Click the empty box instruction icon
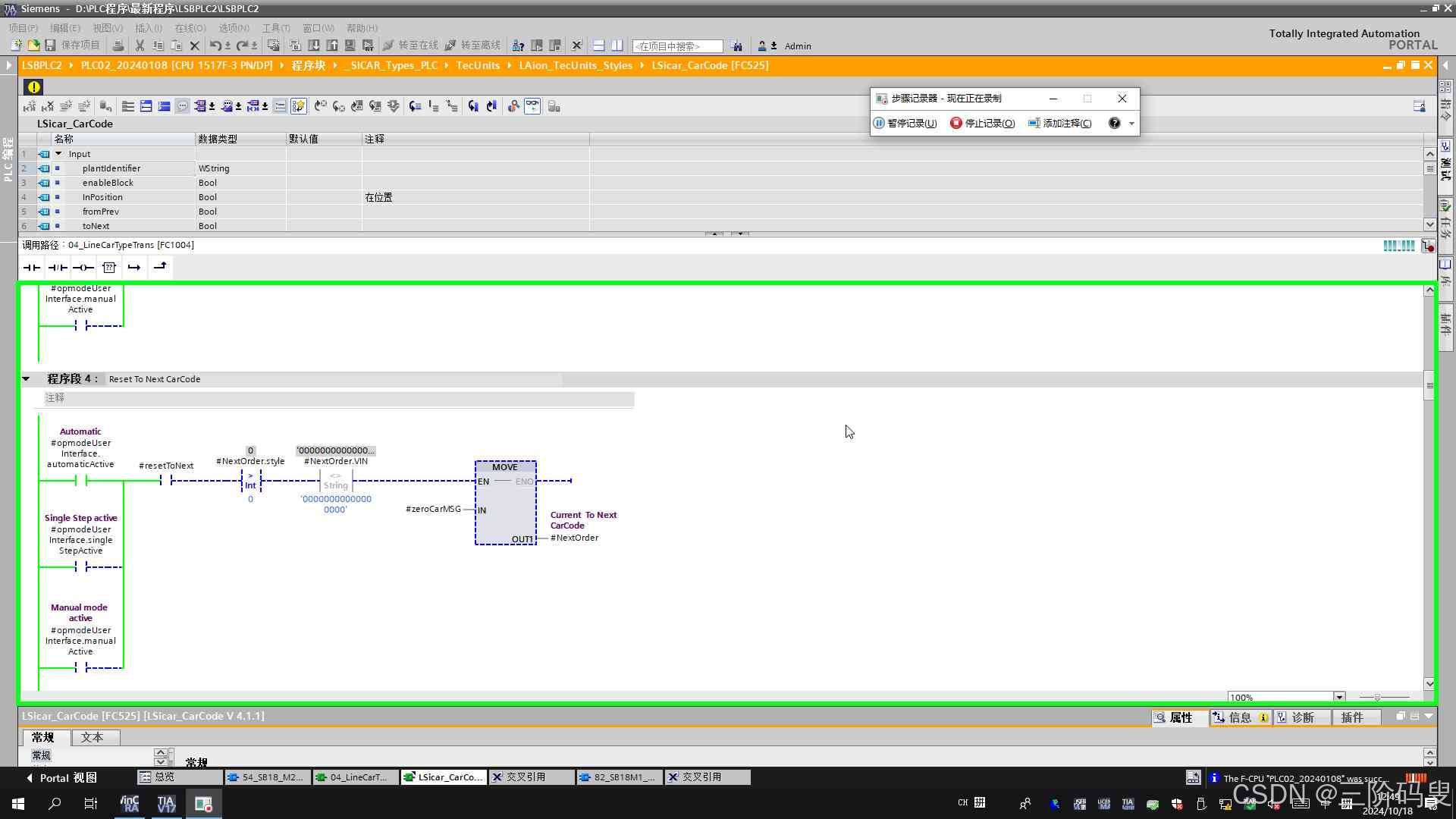This screenshot has width=1456, height=819. (109, 267)
